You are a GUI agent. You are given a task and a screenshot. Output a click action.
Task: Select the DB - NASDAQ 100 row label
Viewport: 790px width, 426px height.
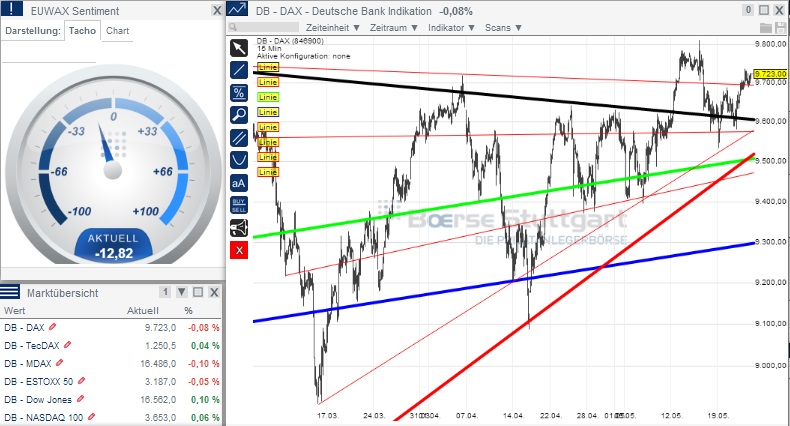click(x=43, y=417)
